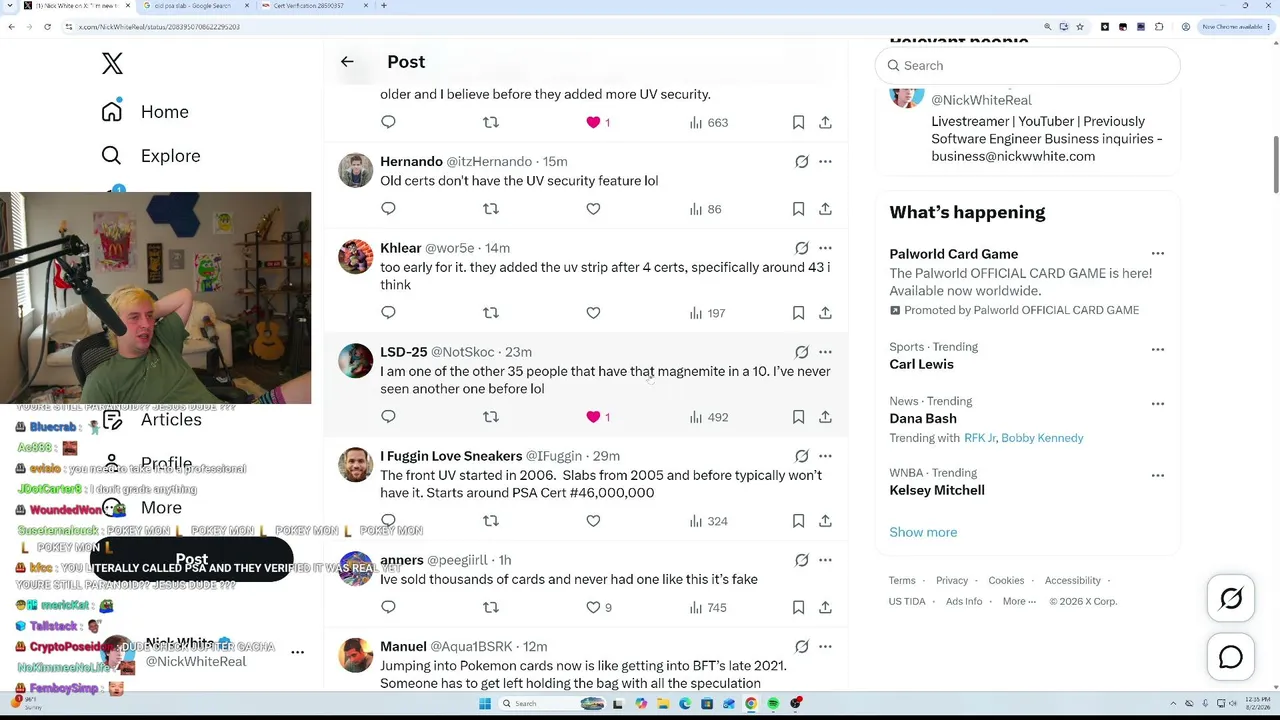
Task: Open LSD-25's profile avatar
Action: (355, 361)
